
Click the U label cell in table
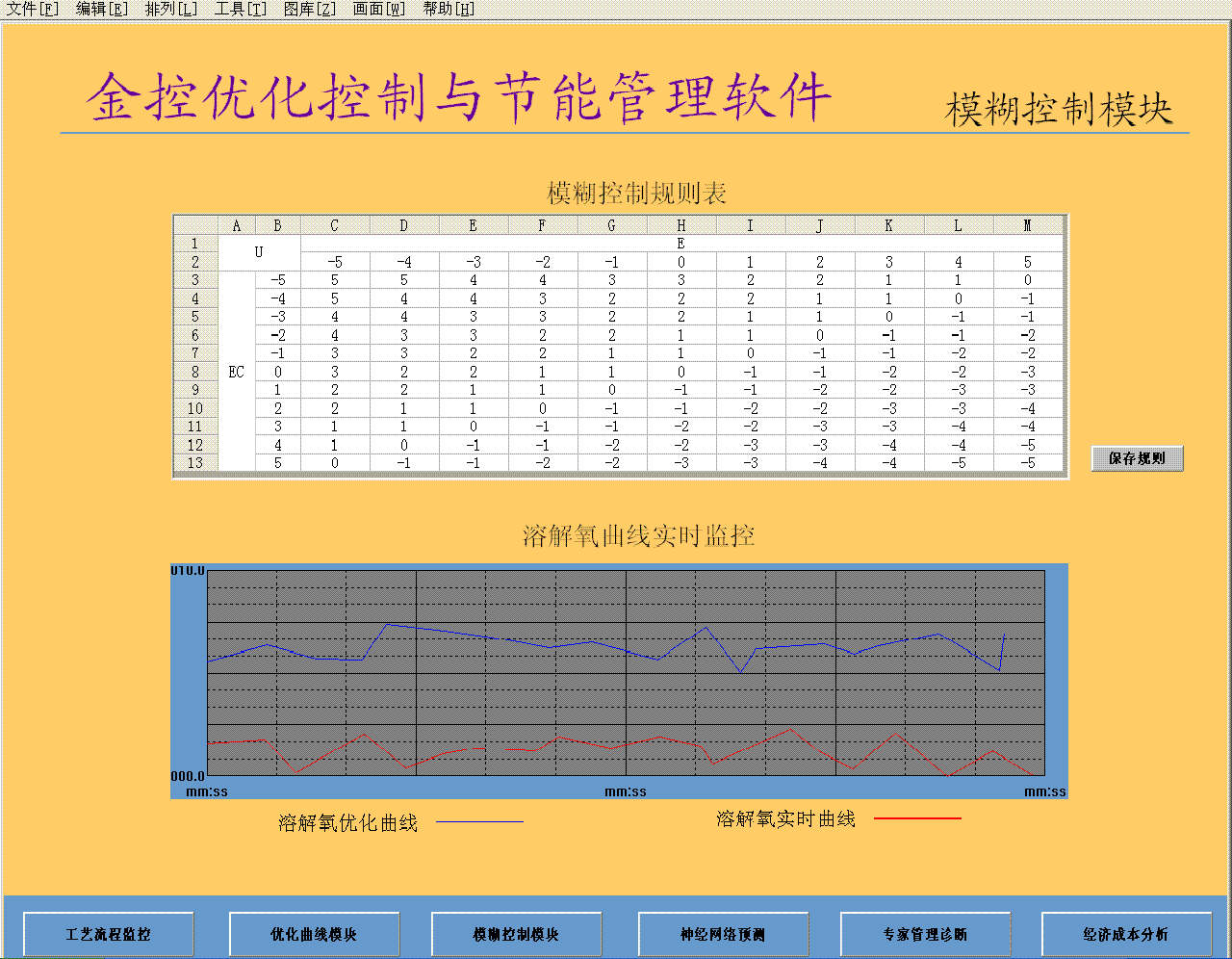[259, 252]
